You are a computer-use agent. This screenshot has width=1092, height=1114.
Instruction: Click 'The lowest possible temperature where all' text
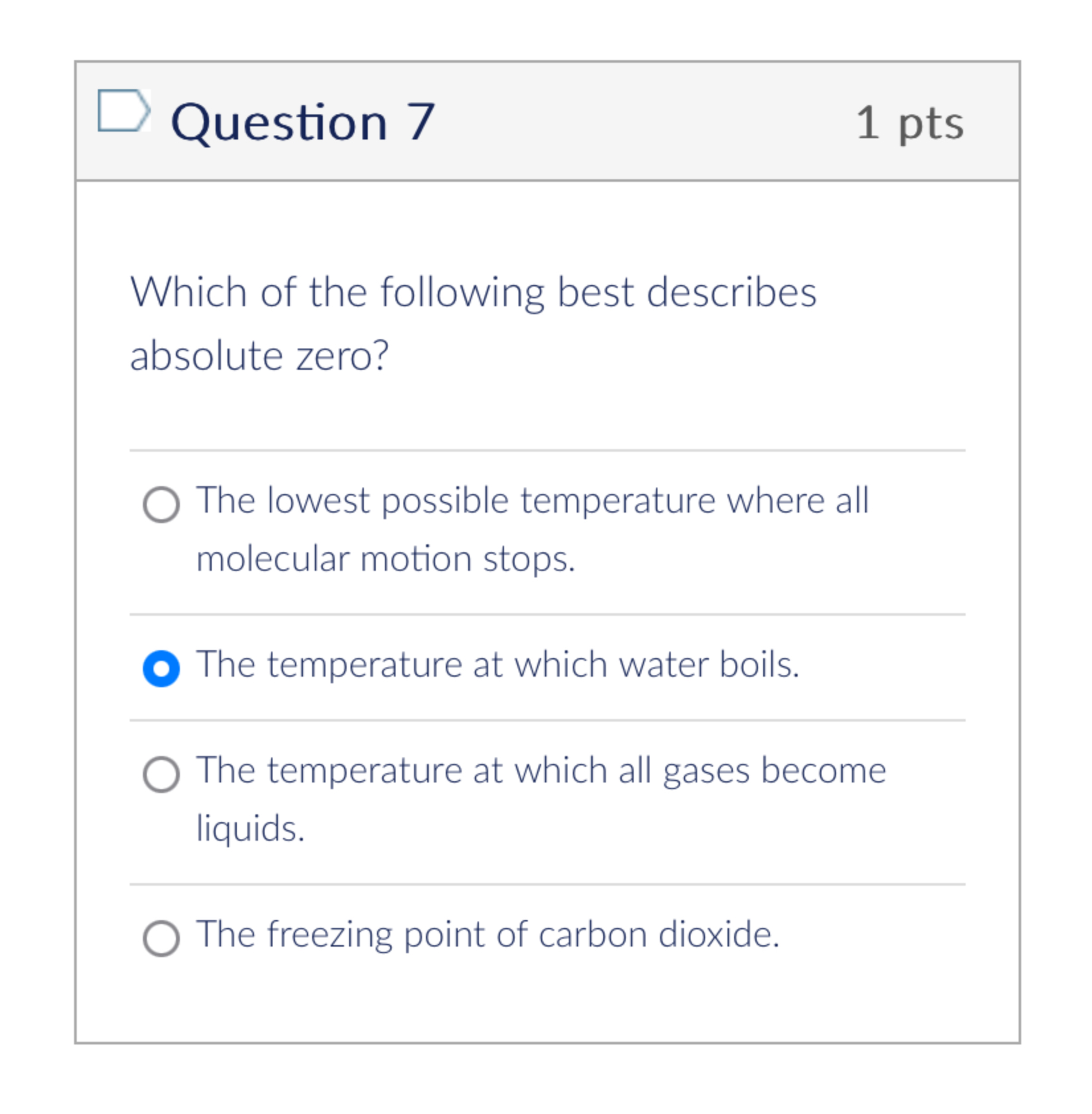pyautogui.click(x=532, y=501)
